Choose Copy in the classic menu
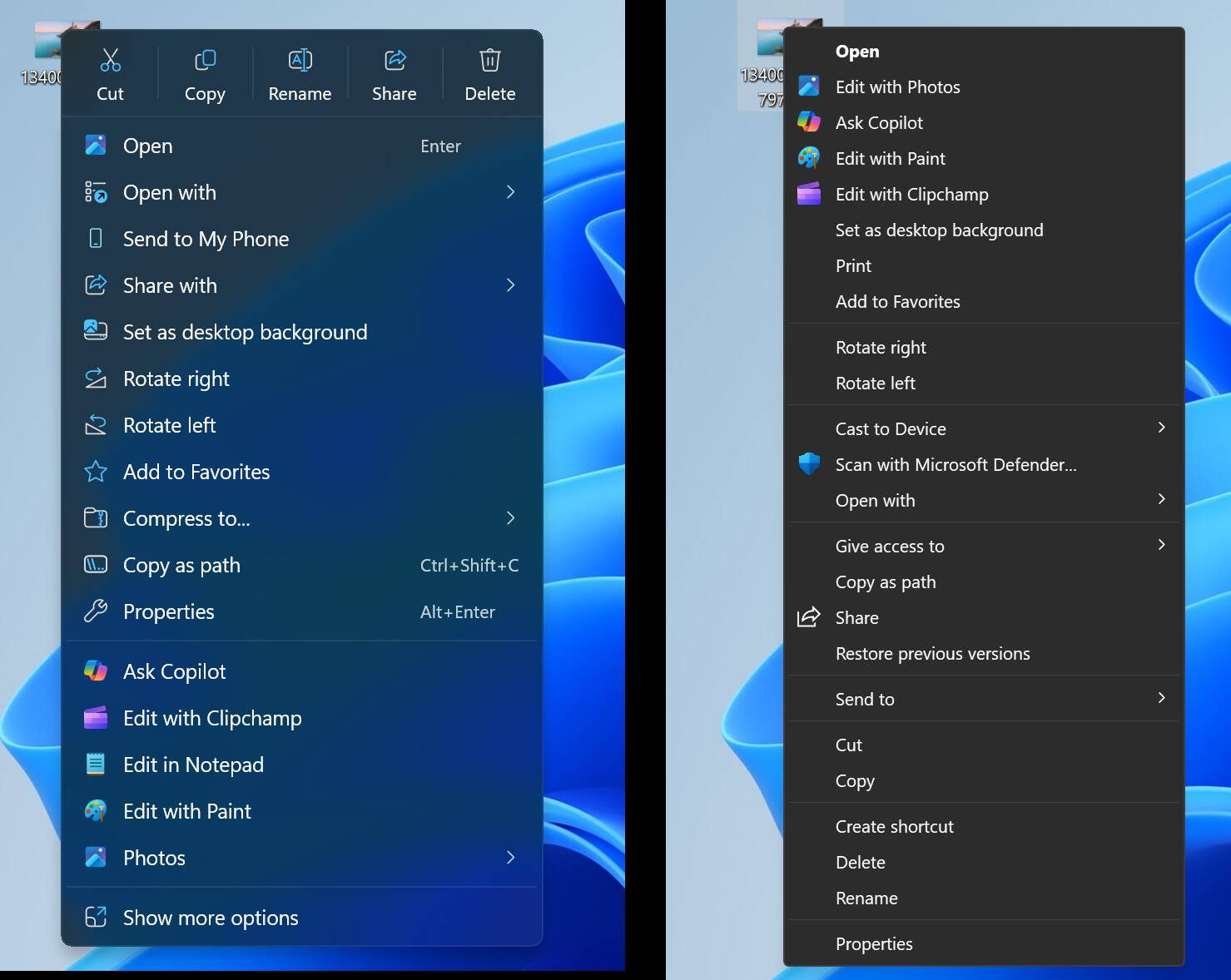1231x980 pixels. [985, 781]
